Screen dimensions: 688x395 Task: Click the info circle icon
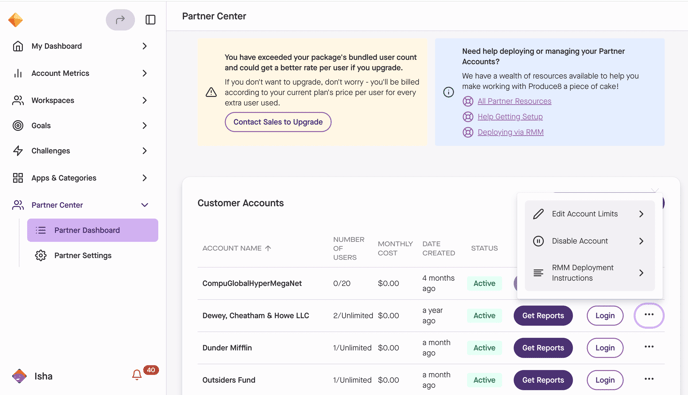point(448,92)
